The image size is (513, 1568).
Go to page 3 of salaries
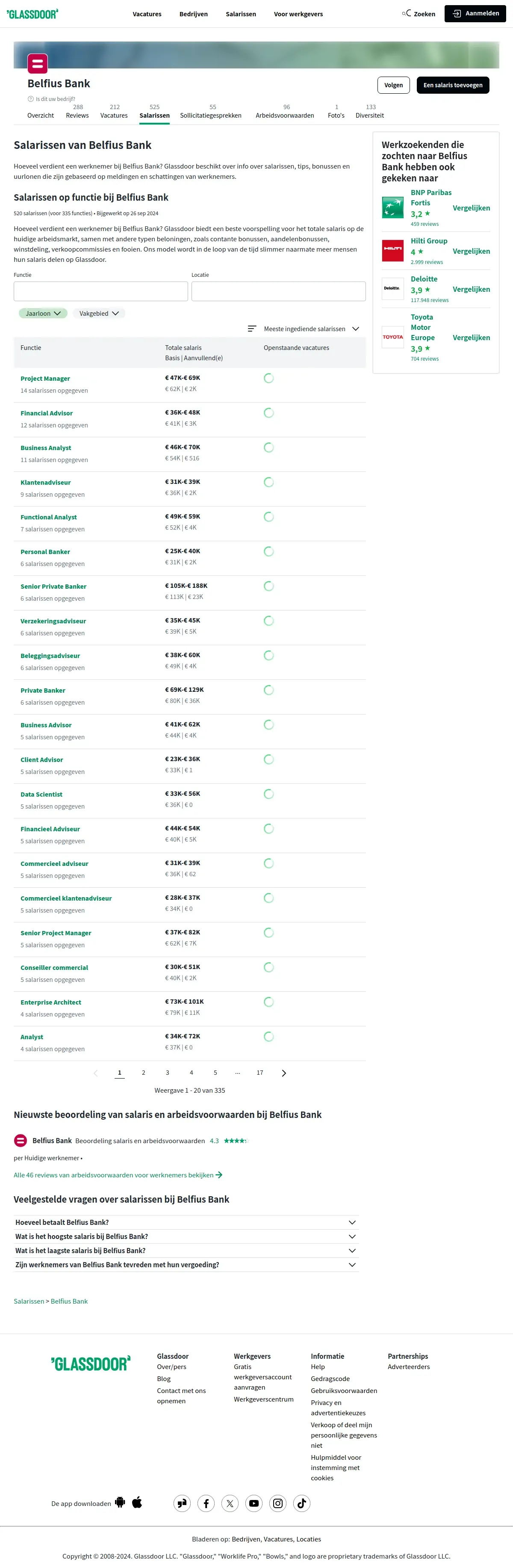point(167,1073)
